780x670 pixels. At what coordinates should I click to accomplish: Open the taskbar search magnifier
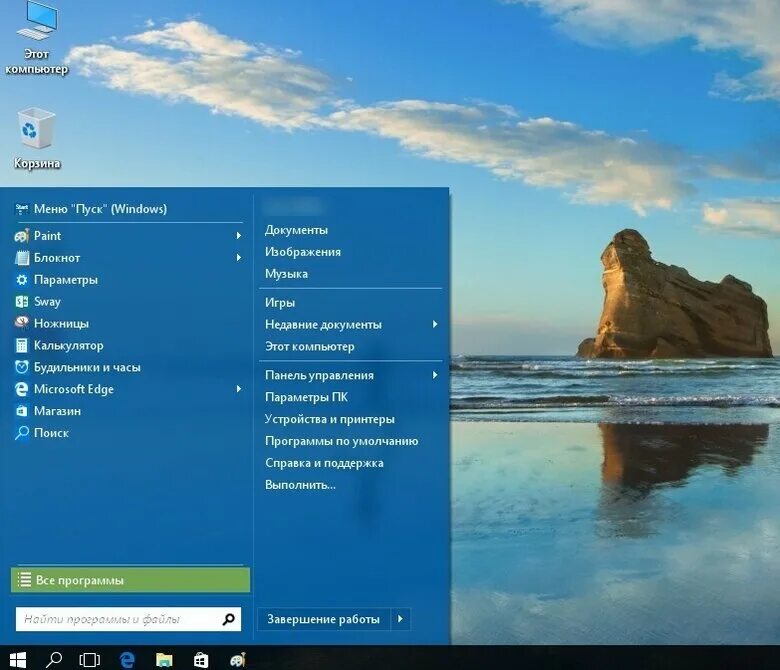pos(54,660)
